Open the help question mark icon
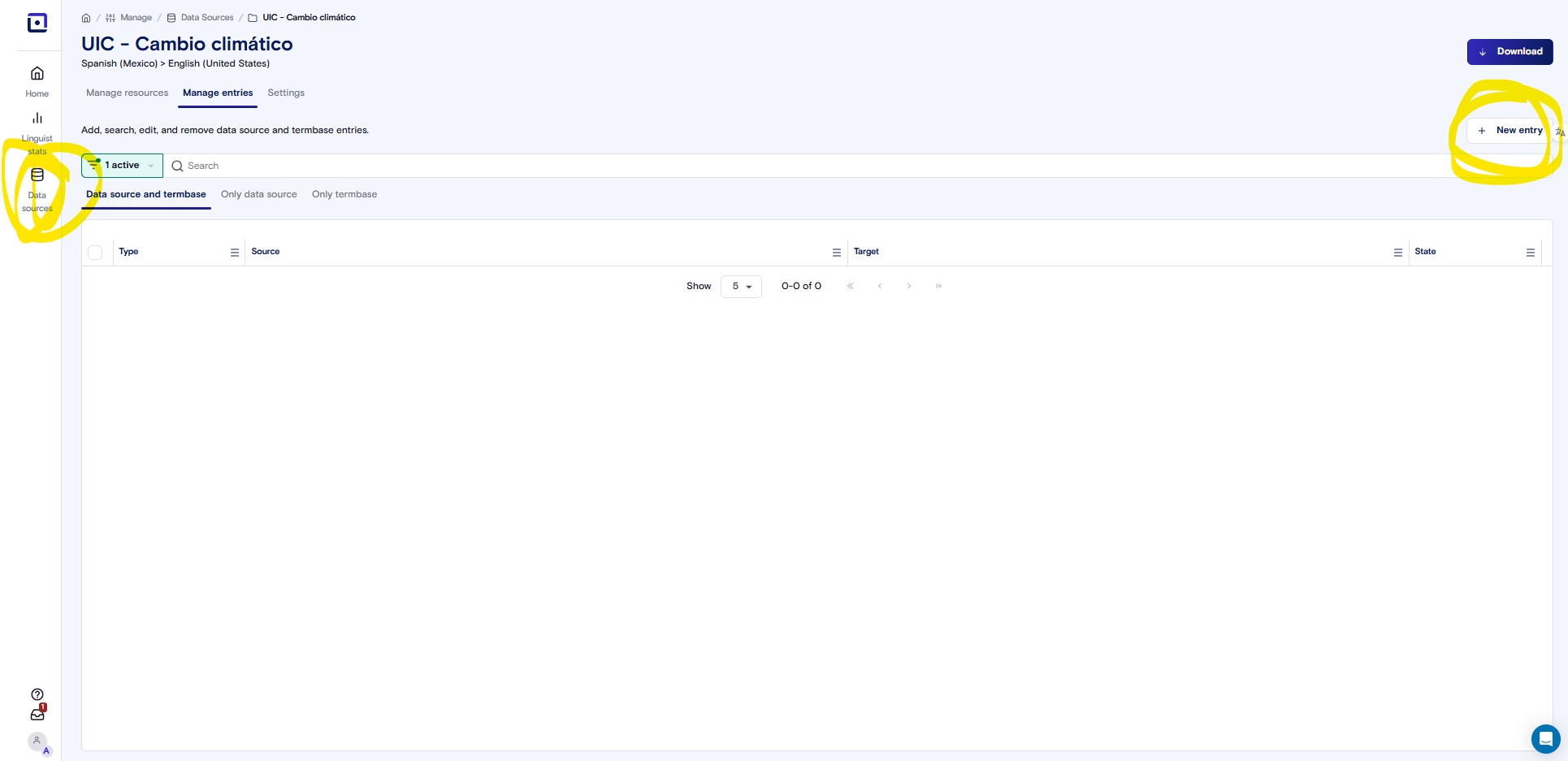 [37, 694]
